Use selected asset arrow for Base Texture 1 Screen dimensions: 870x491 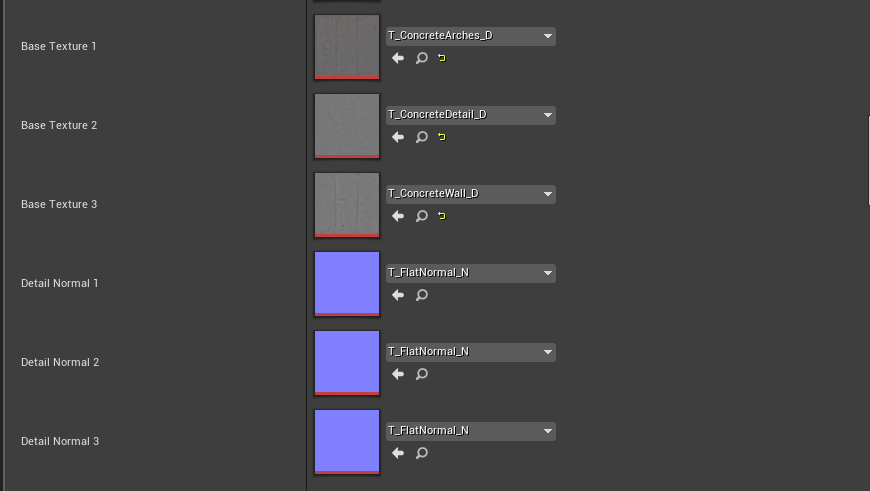tap(398, 58)
